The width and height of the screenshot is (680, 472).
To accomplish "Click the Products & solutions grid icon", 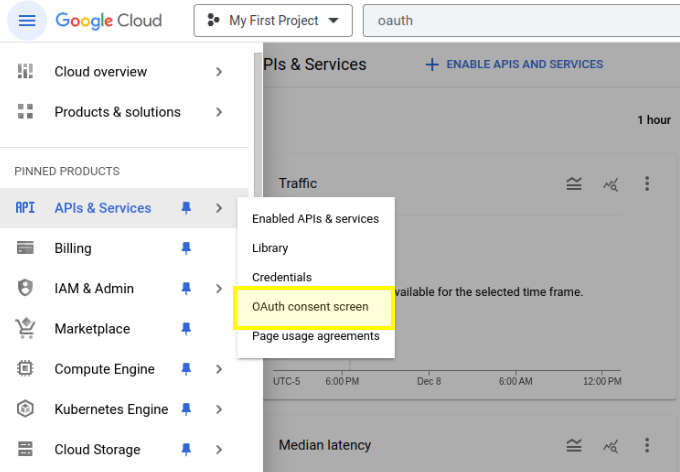I will 25,111.
